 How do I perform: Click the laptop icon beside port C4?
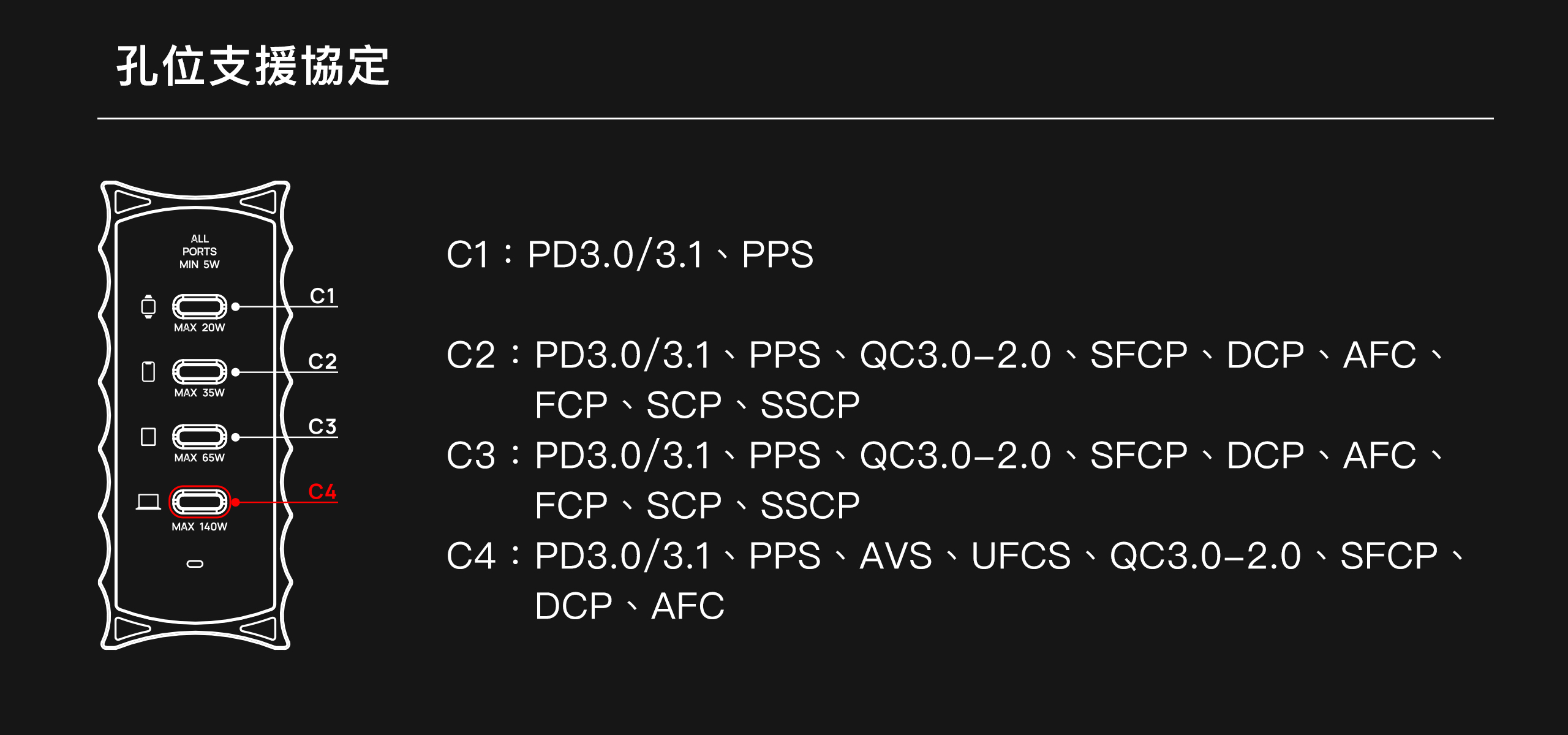coord(148,502)
